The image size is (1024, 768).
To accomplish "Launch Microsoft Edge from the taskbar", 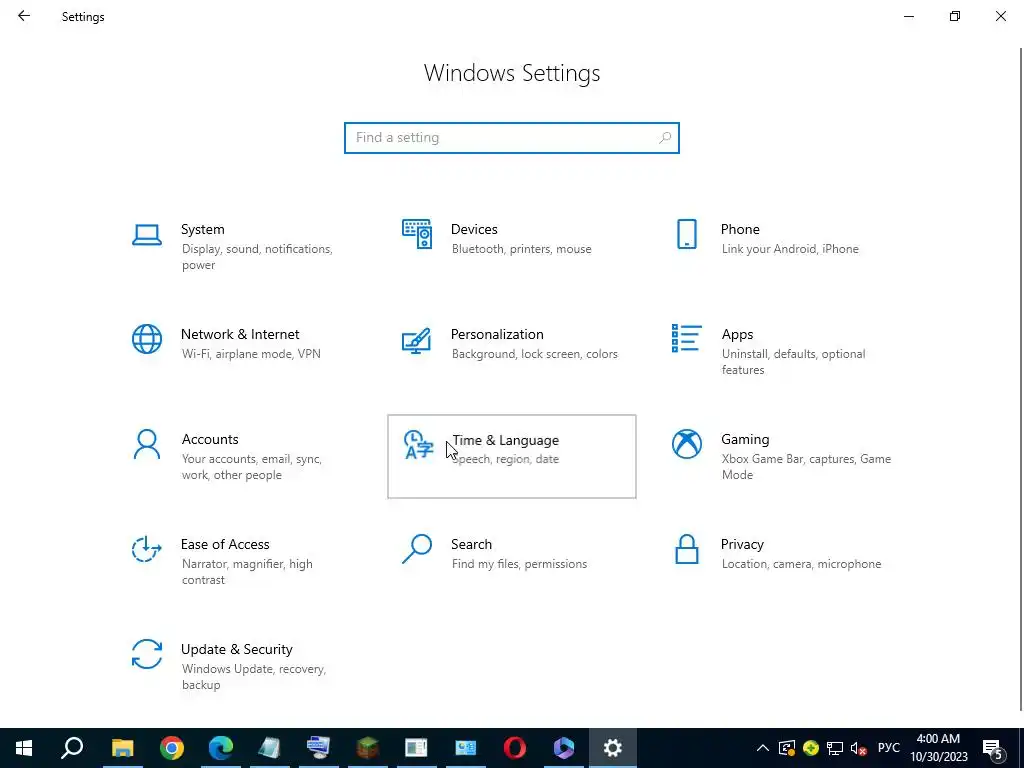I will (221, 748).
